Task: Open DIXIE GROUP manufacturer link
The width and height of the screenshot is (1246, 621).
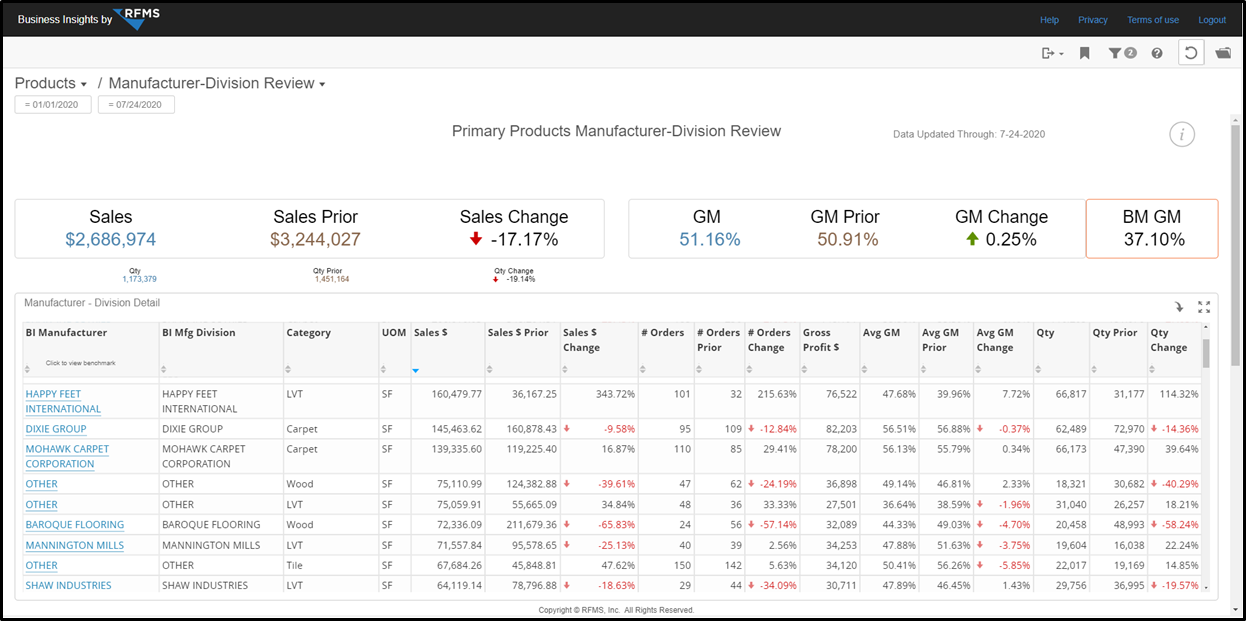Action: [56, 429]
